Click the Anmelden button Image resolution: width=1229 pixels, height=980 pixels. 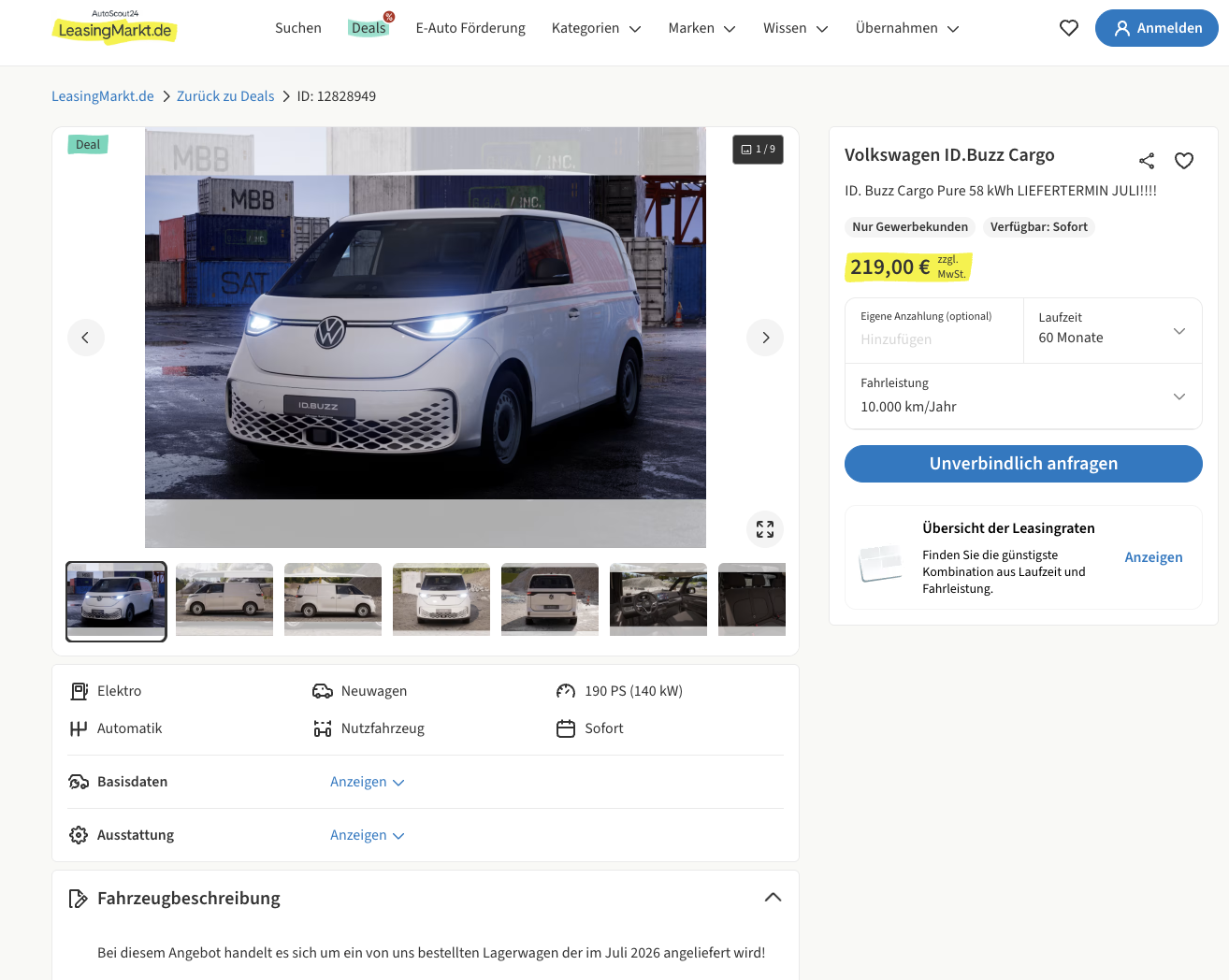(1157, 28)
